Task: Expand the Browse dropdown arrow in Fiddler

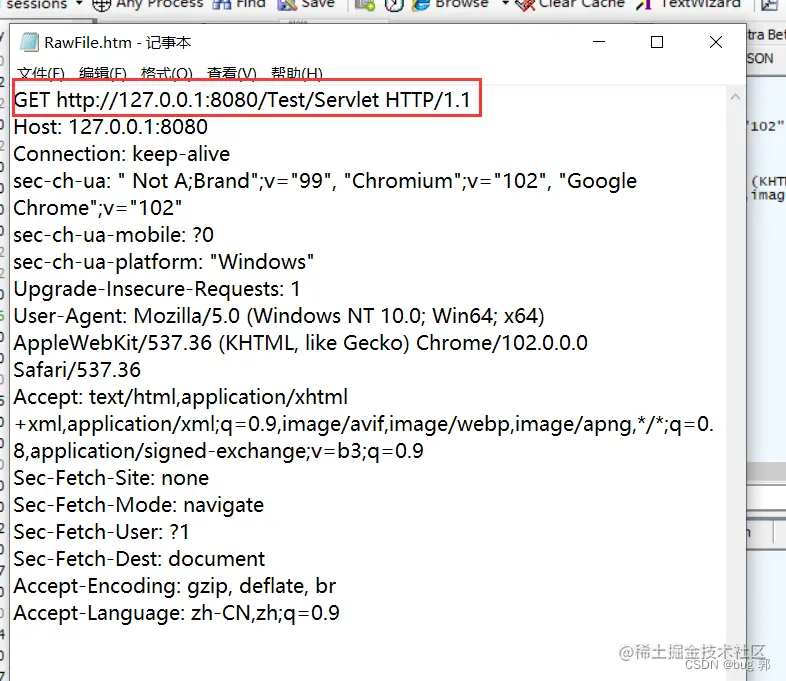Action: point(505,4)
